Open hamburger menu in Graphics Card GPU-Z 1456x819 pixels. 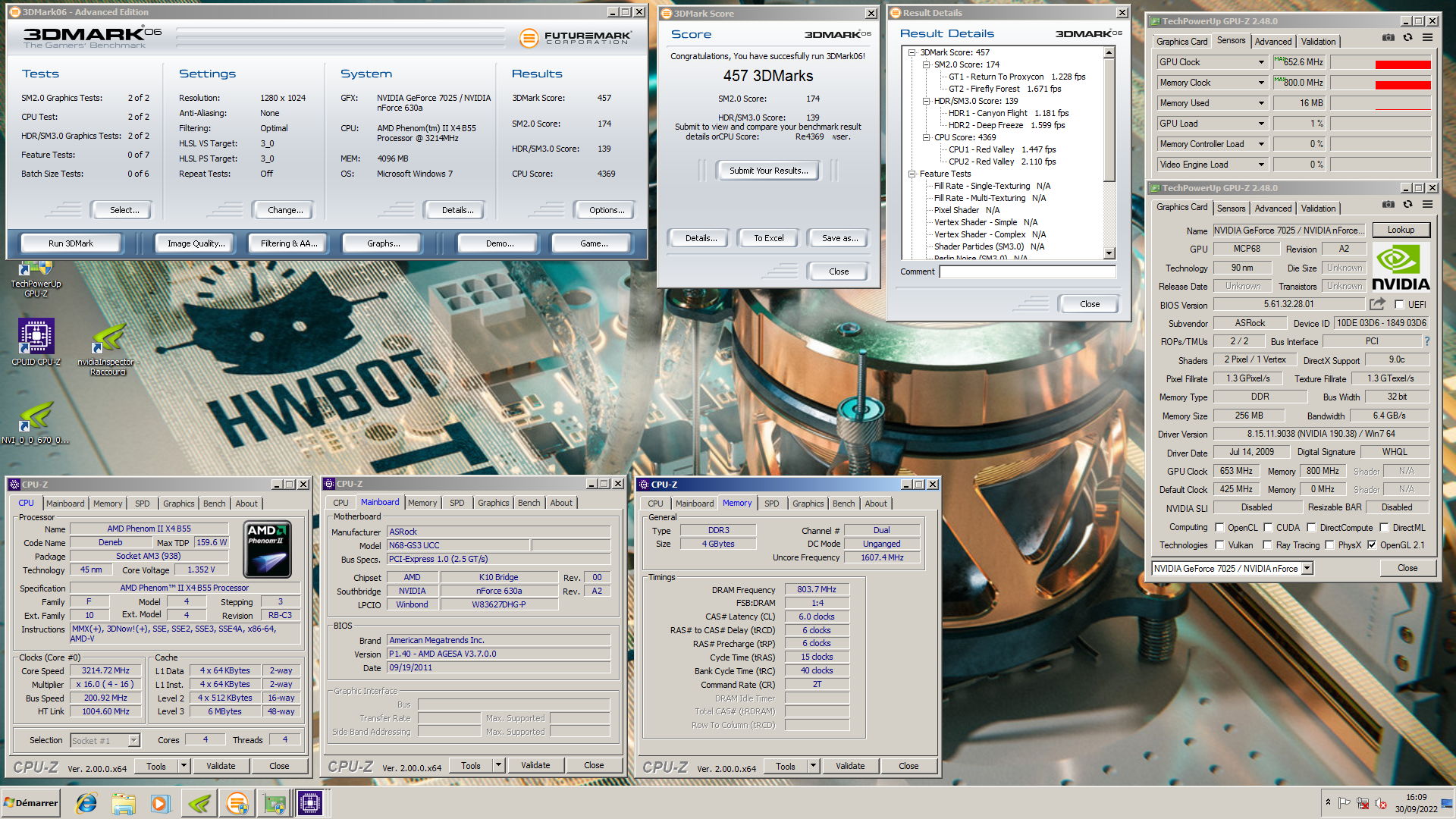[x=1427, y=205]
